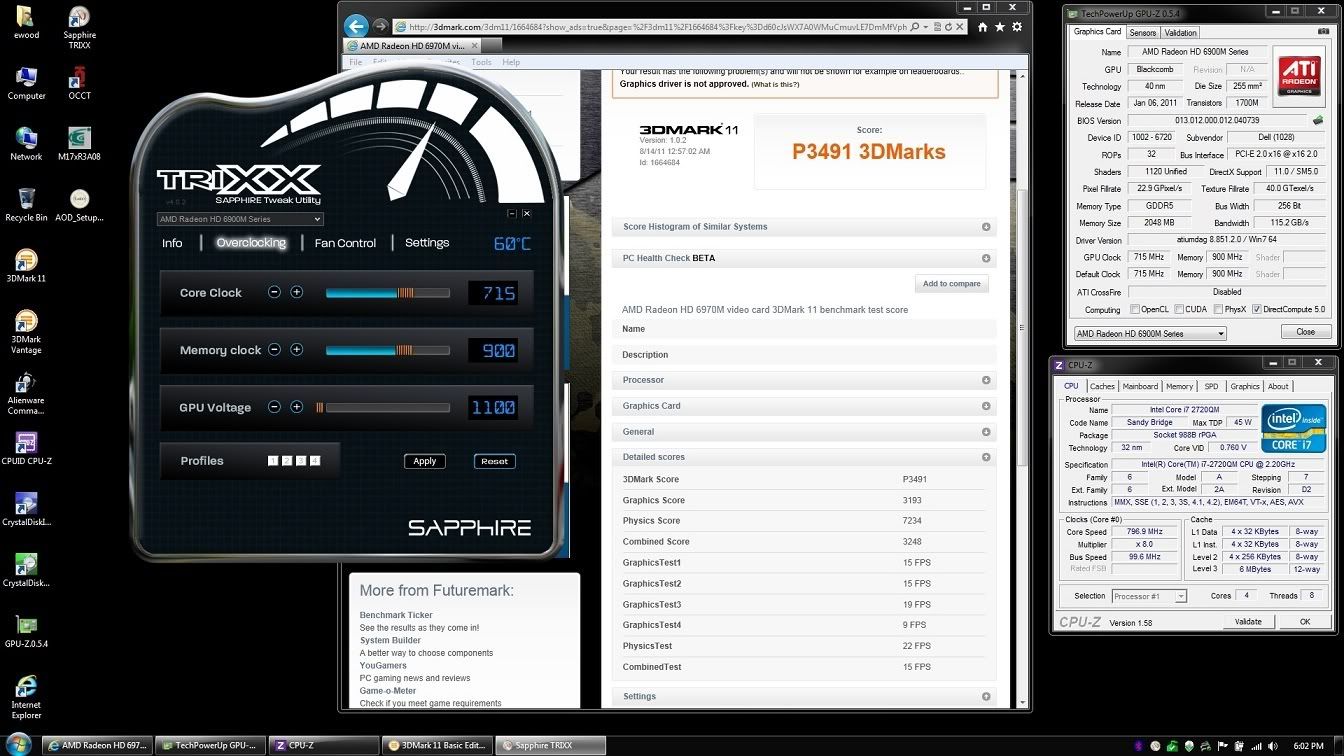Image resolution: width=1344 pixels, height=756 pixels.
Task: Click the browser back arrow button
Action: pyautogui.click(x=355, y=26)
